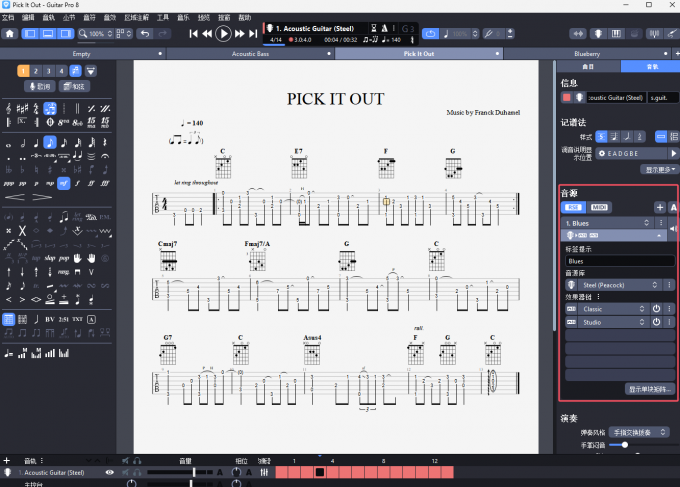Open the page layout grid dropdown
The width and height of the screenshot is (680, 487).
pyautogui.click(x=124, y=33)
